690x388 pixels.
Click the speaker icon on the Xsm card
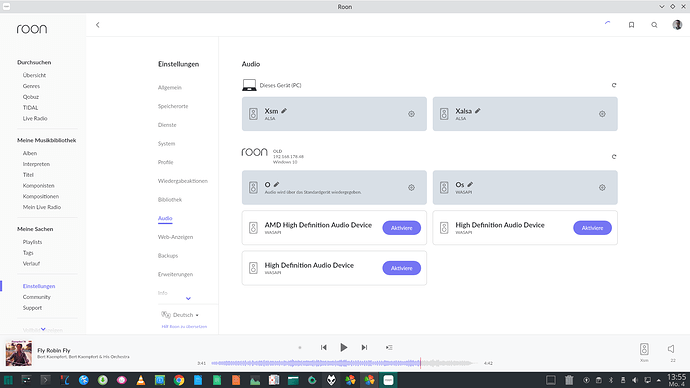(253, 114)
